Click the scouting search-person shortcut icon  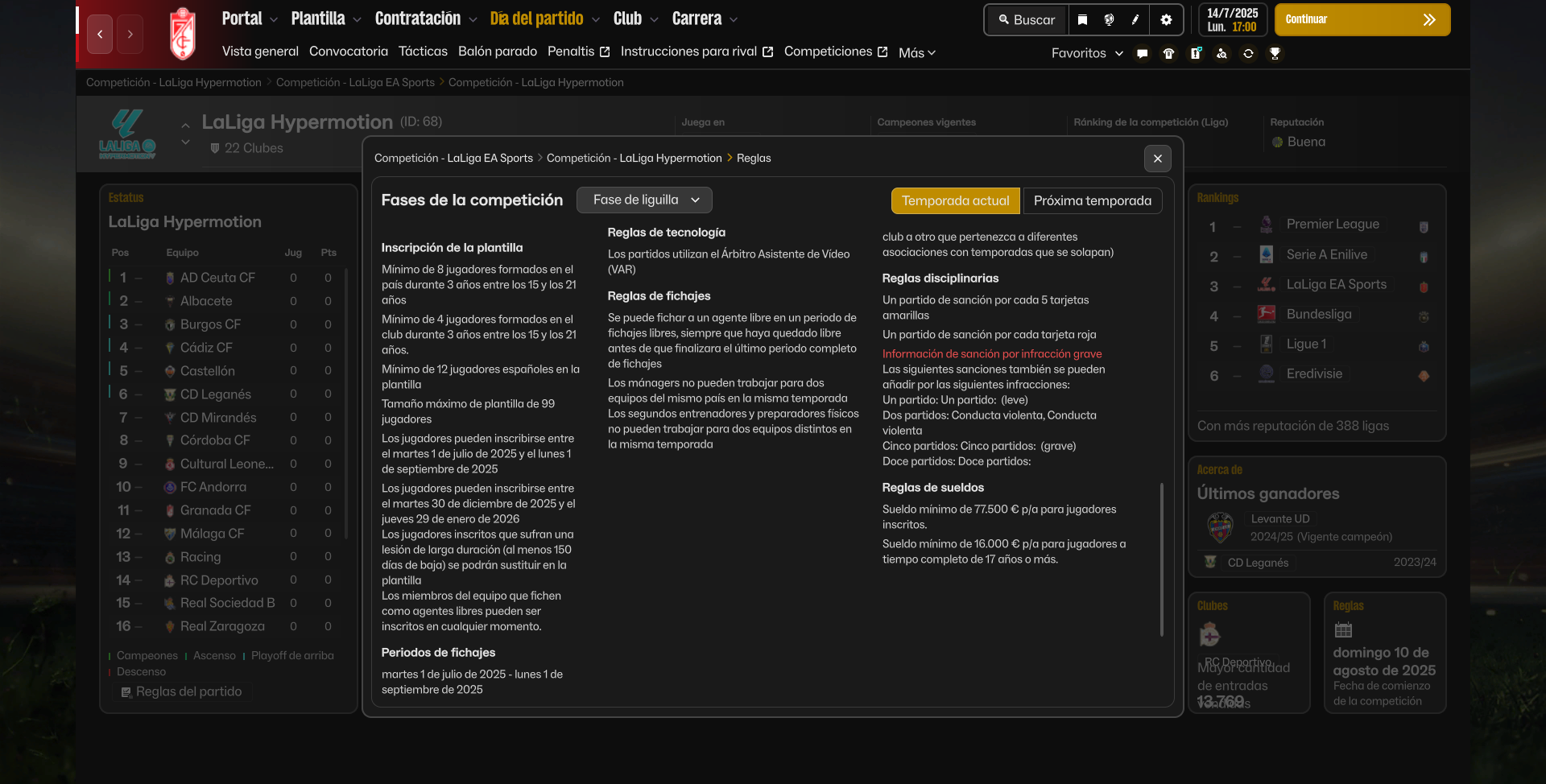click(1222, 54)
